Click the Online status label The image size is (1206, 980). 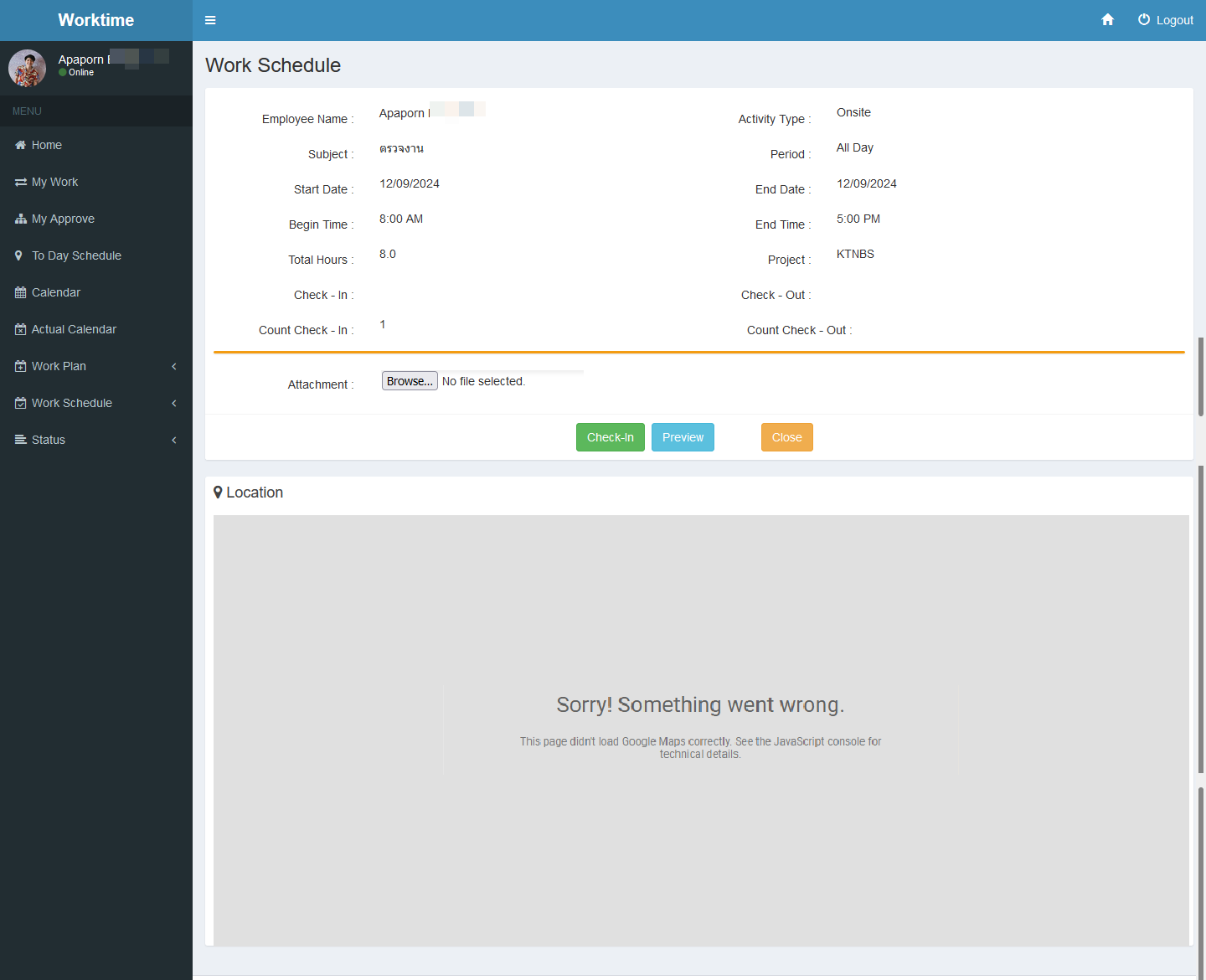click(x=81, y=73)
